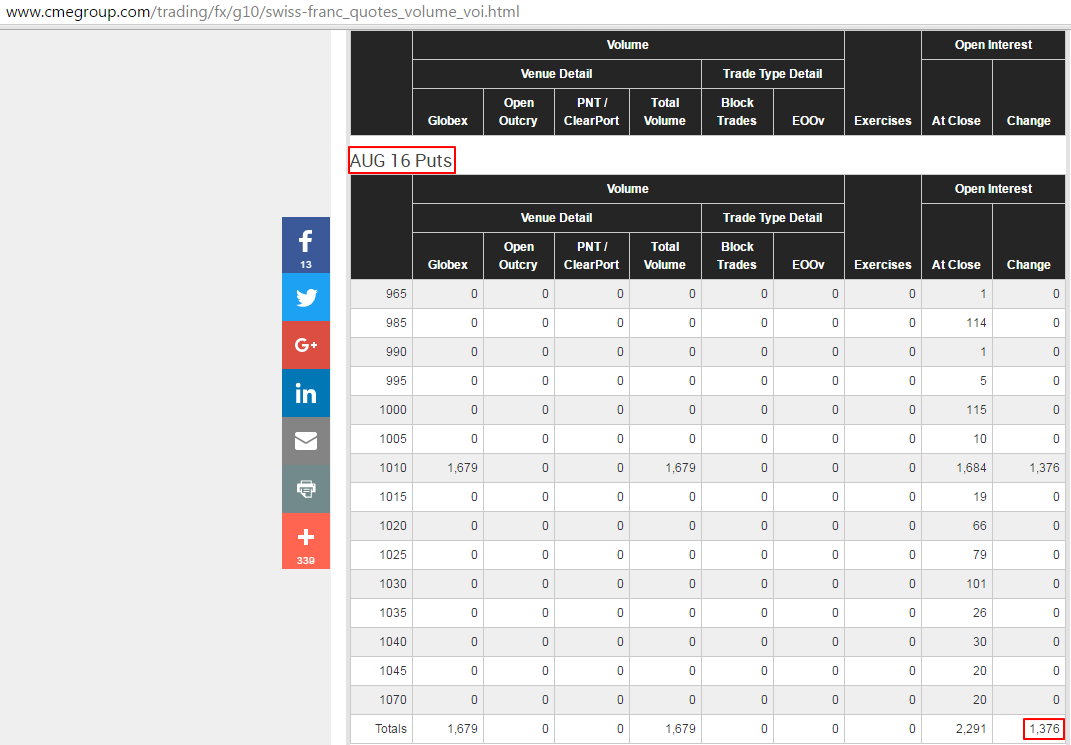This screenshot has width=1071, height=745.
Task: Click strike price 965 row label
Action: pos(395,294)
